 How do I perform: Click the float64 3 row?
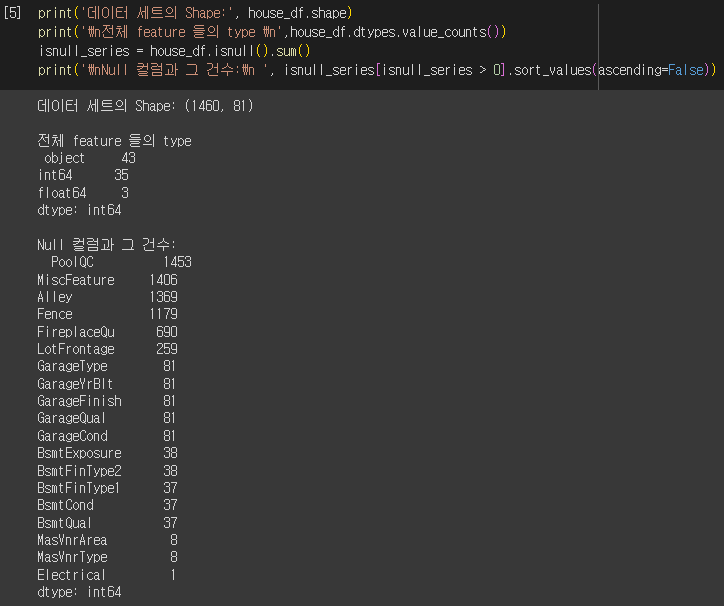click(83, 193)
